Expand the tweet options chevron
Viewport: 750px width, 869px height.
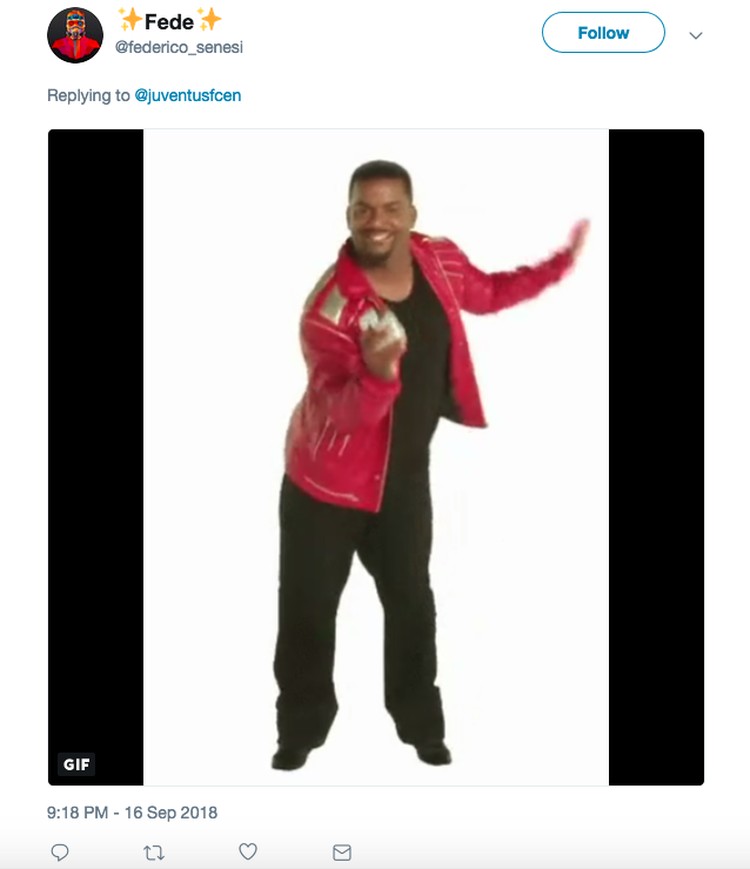[x=696, y=35]
